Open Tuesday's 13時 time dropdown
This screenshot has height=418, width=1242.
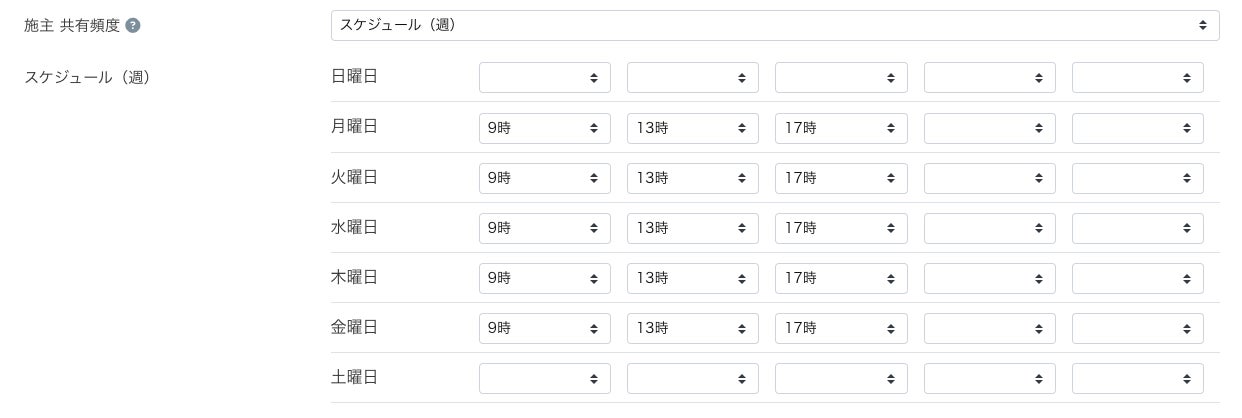tap(692, 178)
